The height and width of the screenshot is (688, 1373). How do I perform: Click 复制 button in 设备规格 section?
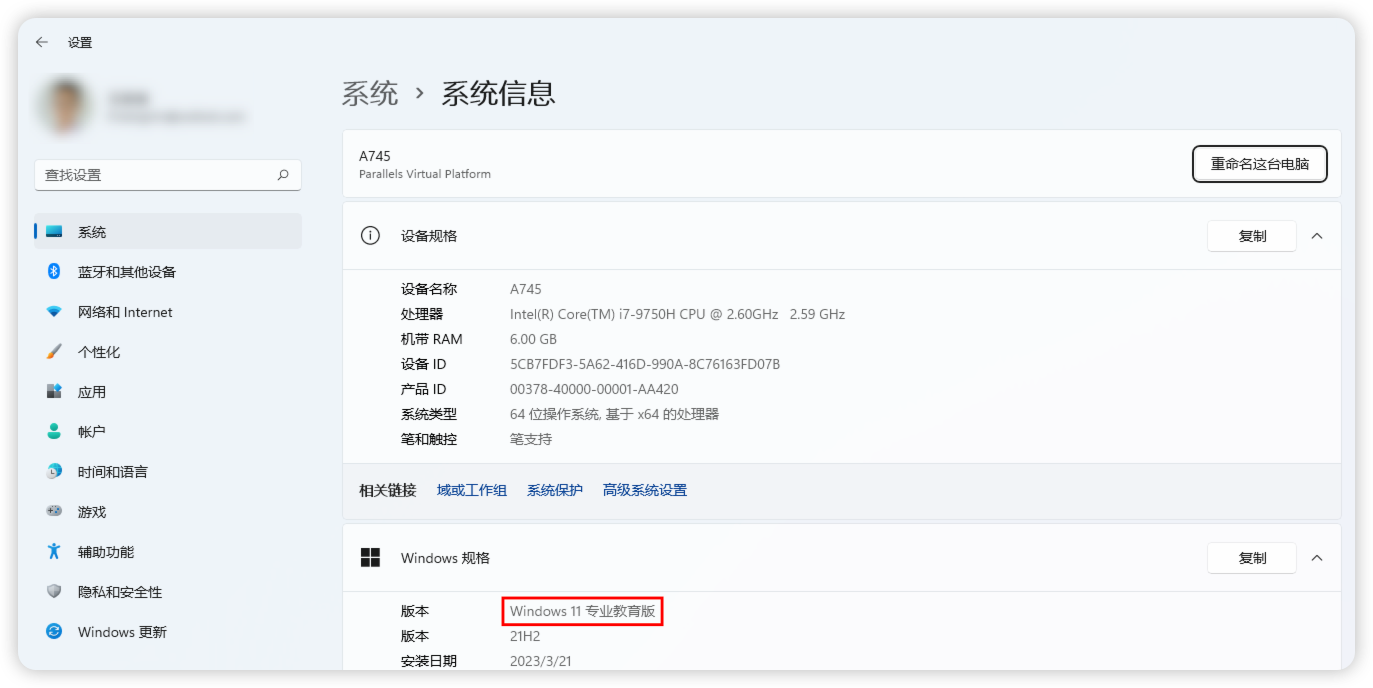click(x=1252, y=236)
